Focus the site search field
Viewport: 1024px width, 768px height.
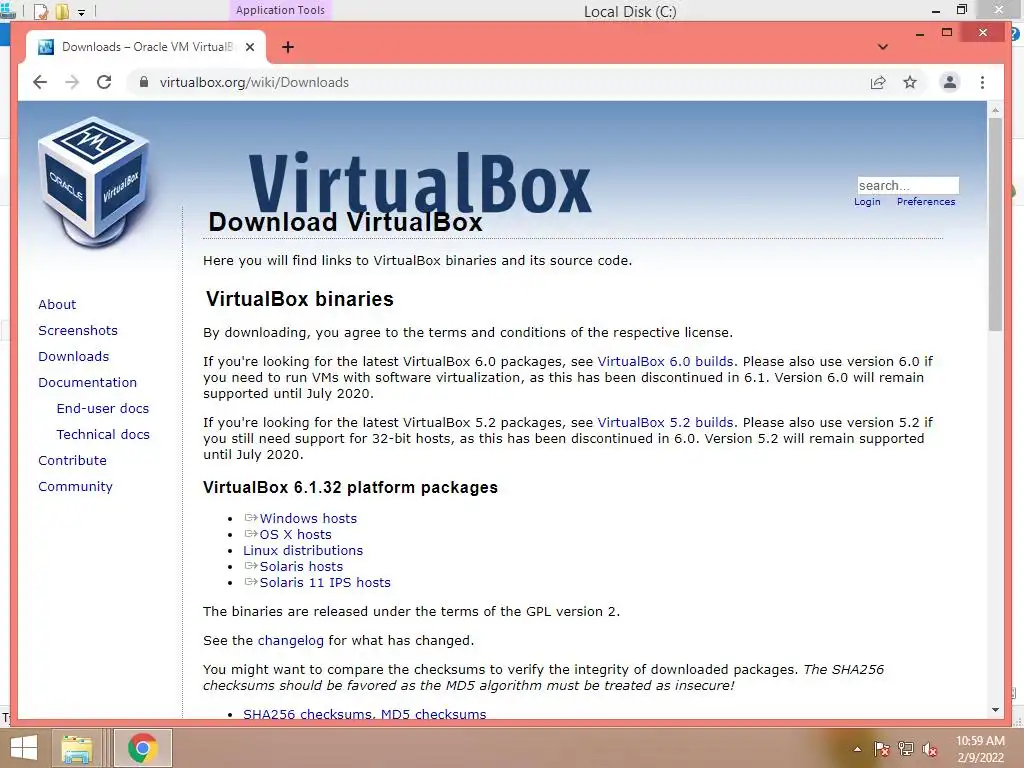(908, 185)
